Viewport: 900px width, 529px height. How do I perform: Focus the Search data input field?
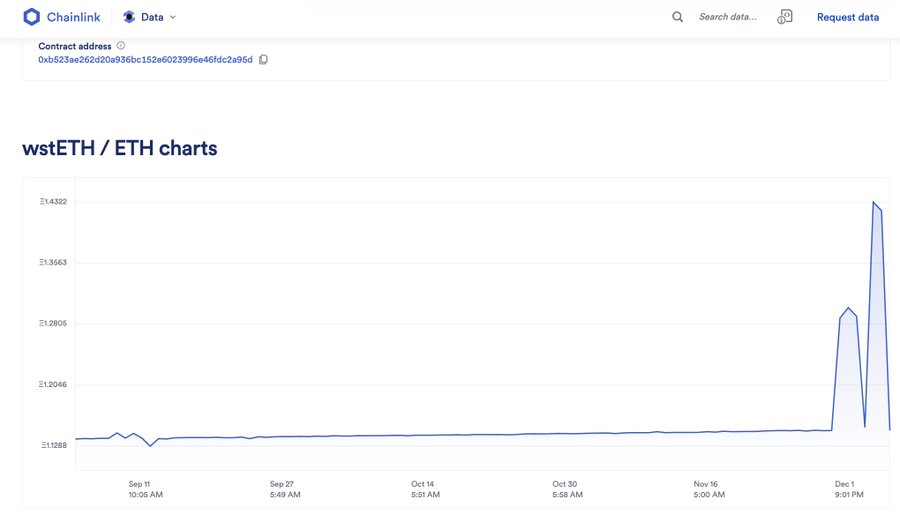728,17
